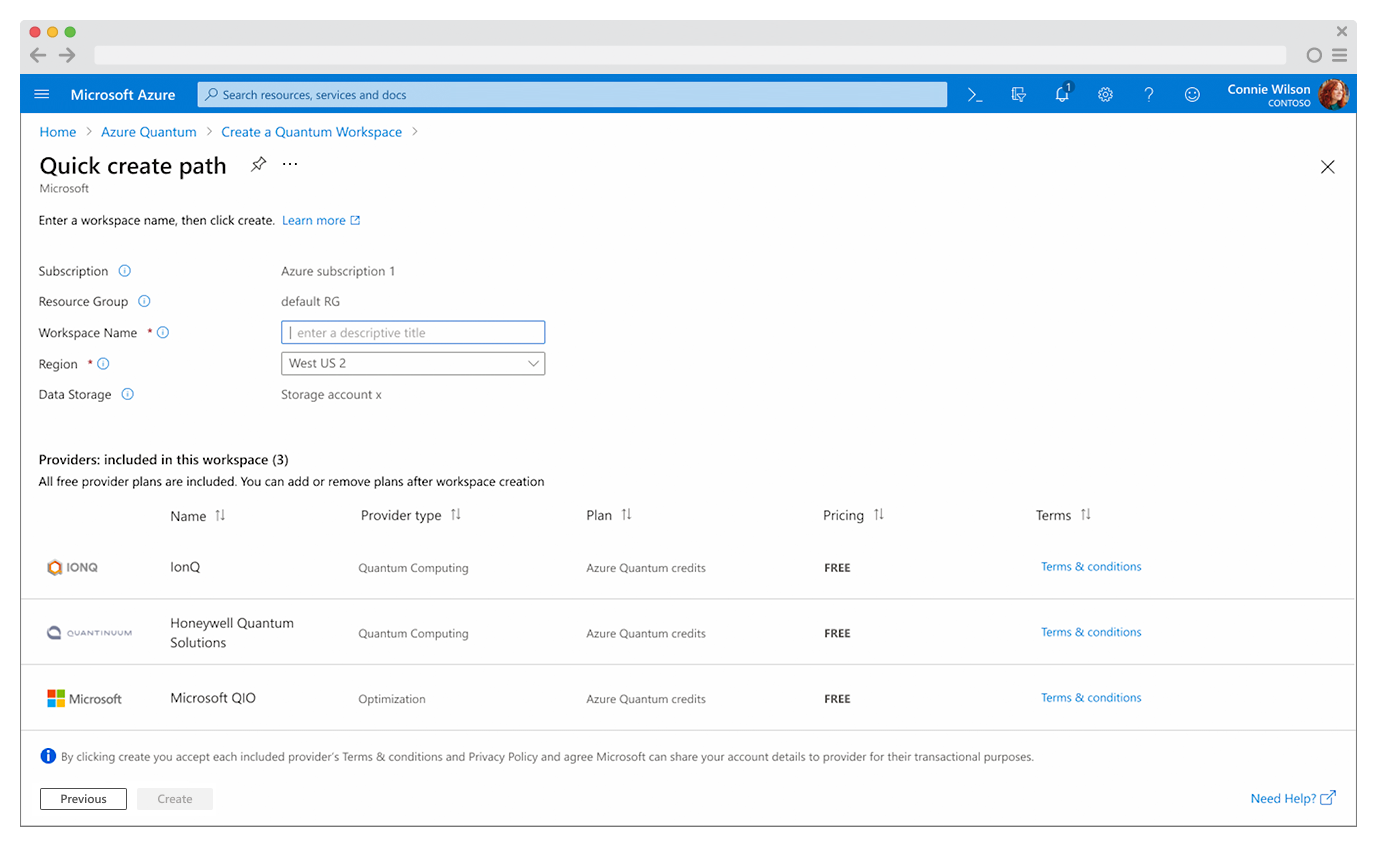This screenshot has height=847, width=1377.
Task: Go to the Azure Quantum breadcrumb
Action: (149, 132)
